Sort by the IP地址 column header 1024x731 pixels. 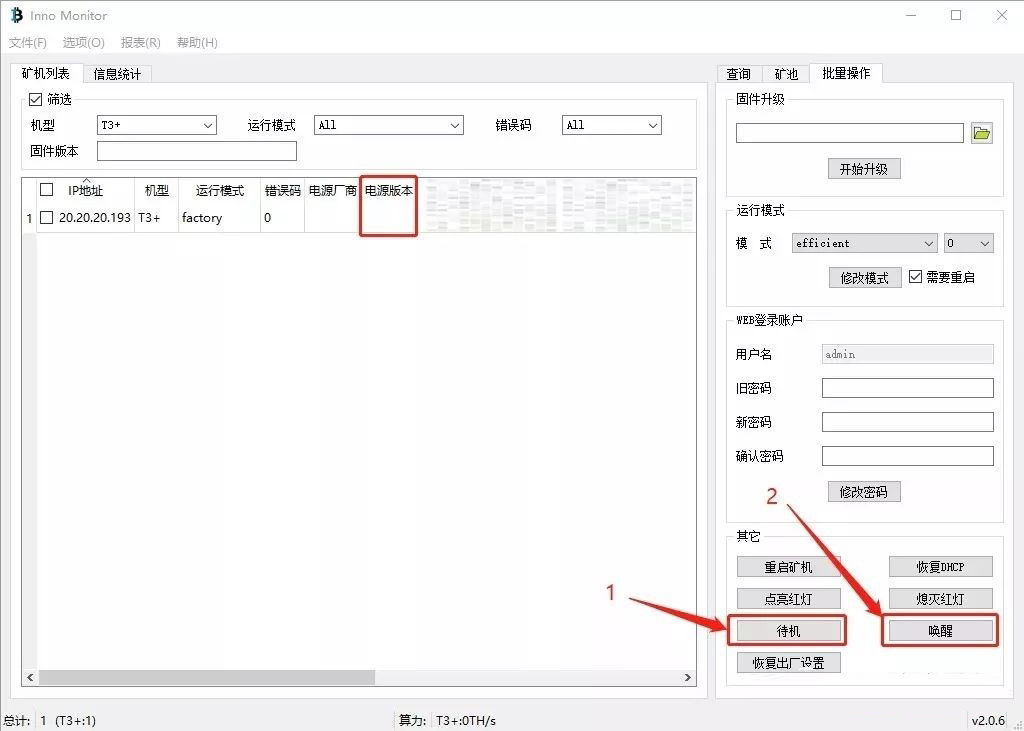pos(85,190)
